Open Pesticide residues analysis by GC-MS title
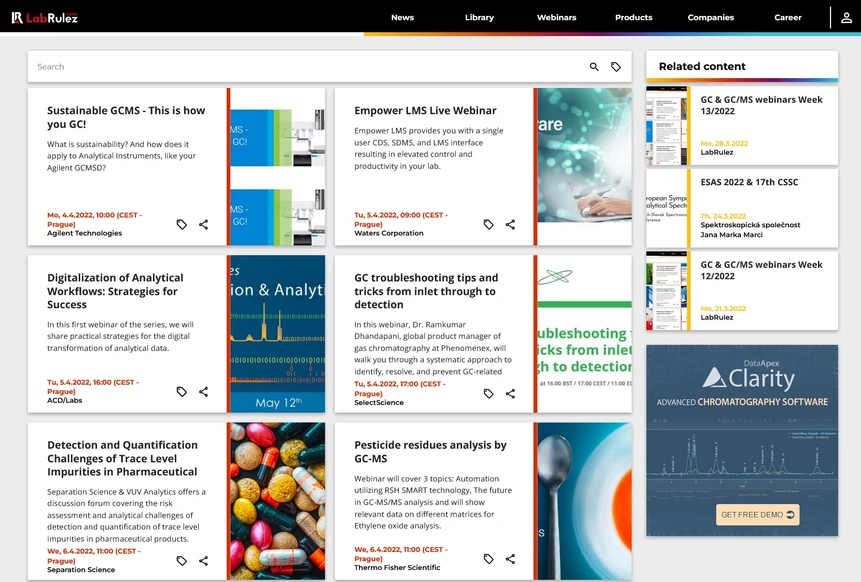The image size is (861, 582). tap(430, 451)
